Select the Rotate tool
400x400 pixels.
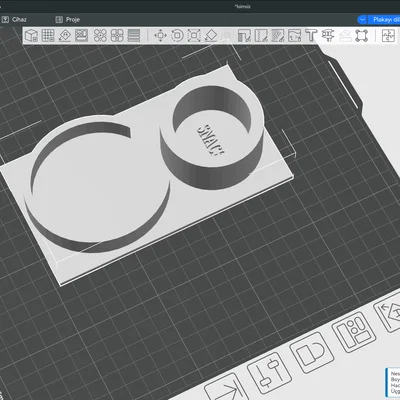(x=177, y=35)
